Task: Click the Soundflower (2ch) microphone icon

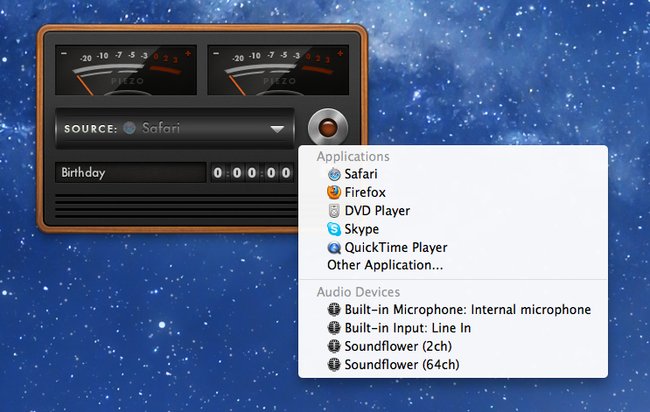Action: point(334,346)
